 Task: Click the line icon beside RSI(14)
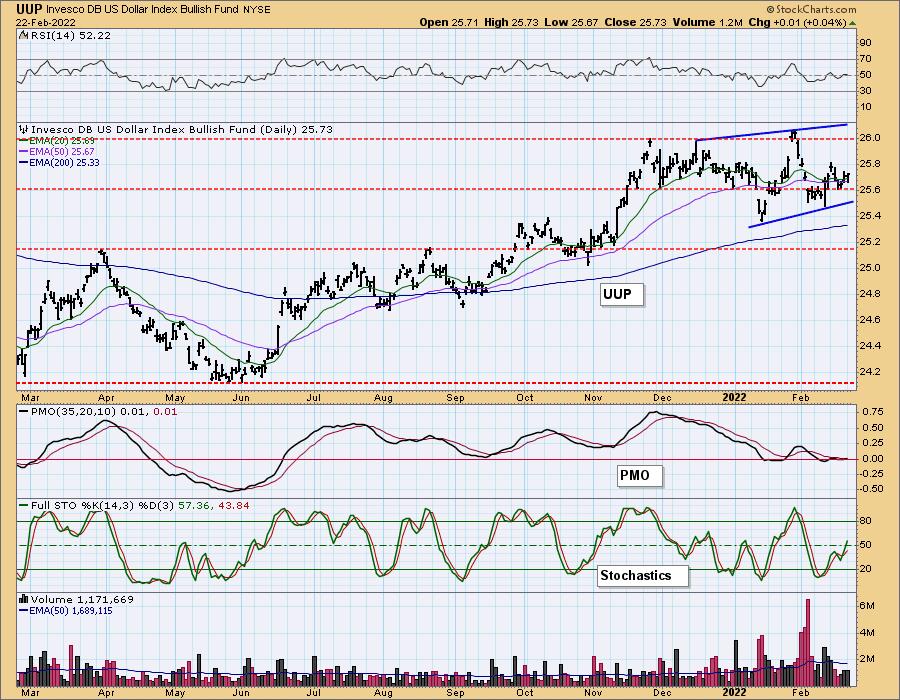tap(23, 36)
